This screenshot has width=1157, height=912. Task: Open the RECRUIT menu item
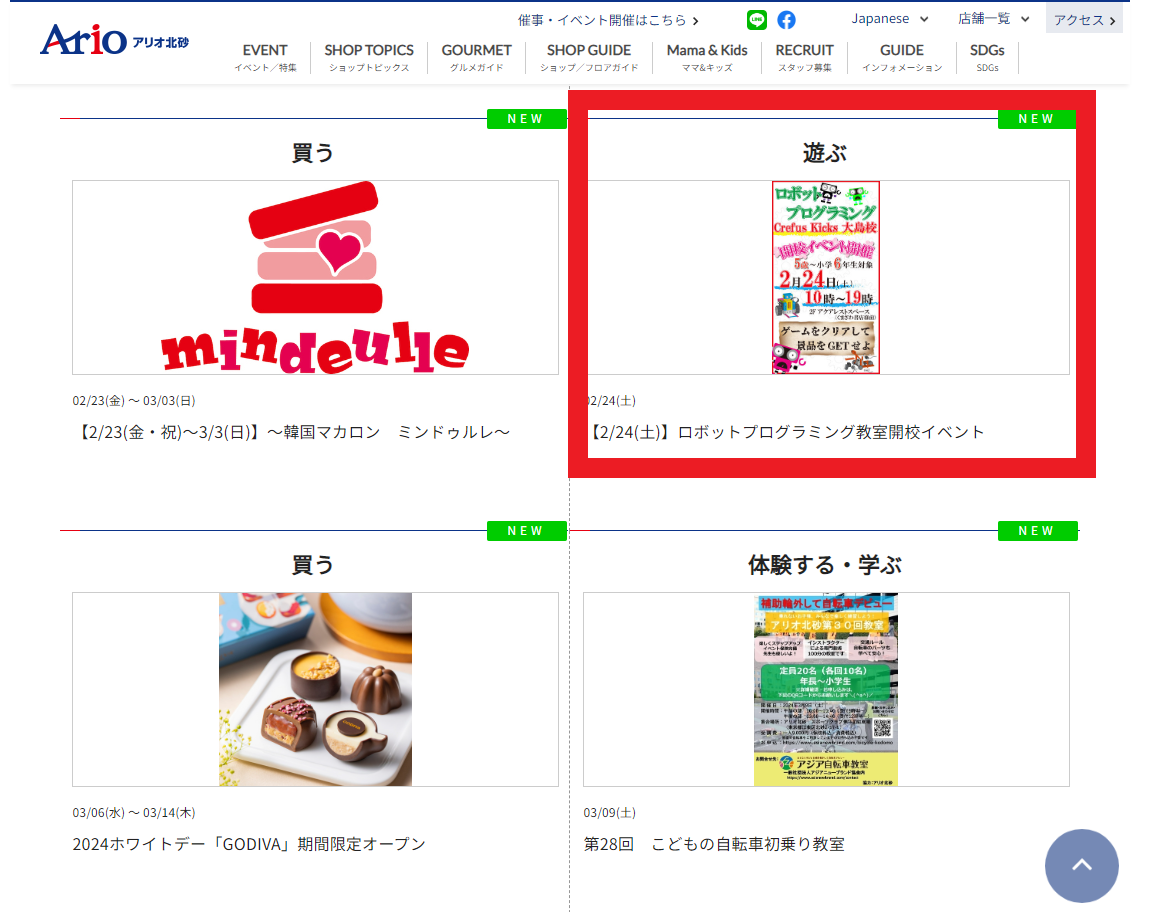[804, 58]
